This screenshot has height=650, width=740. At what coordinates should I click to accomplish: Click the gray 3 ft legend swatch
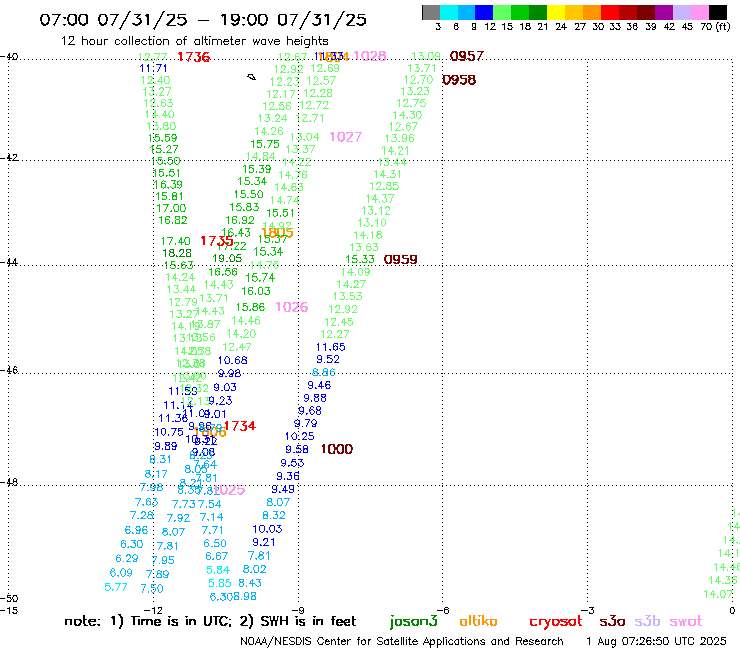[431, 12]
